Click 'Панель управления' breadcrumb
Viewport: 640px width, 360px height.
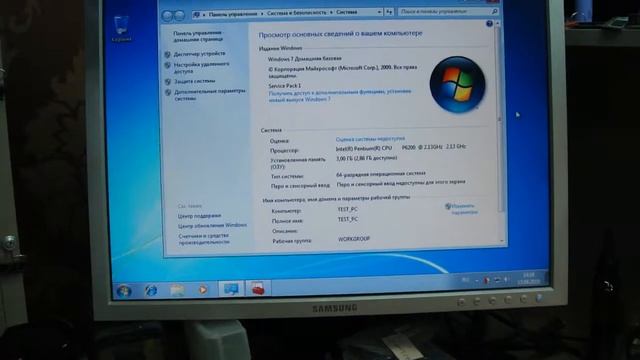pos(233,14)
